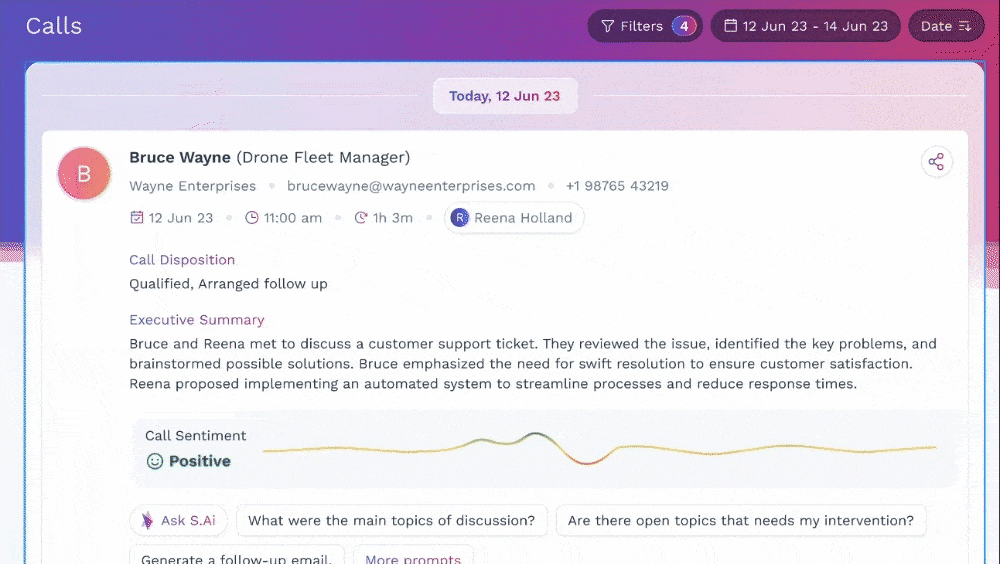
Task: Change the Date sort order
Action: tap(946, 26)
